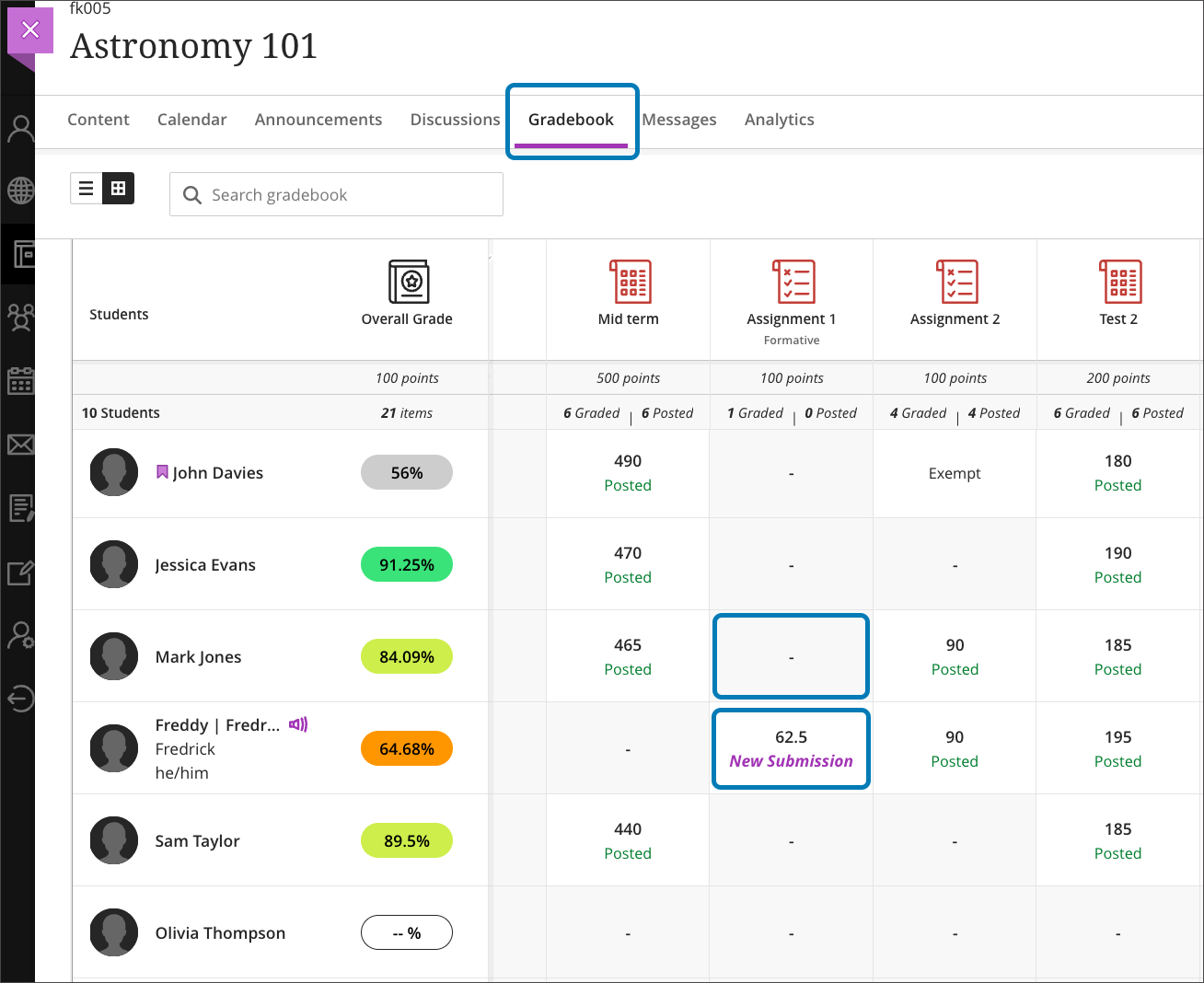Image resolution: width=1204 pixels, height=983 pixels.
Task: Go to the Analytics tab
Action: 779,120
